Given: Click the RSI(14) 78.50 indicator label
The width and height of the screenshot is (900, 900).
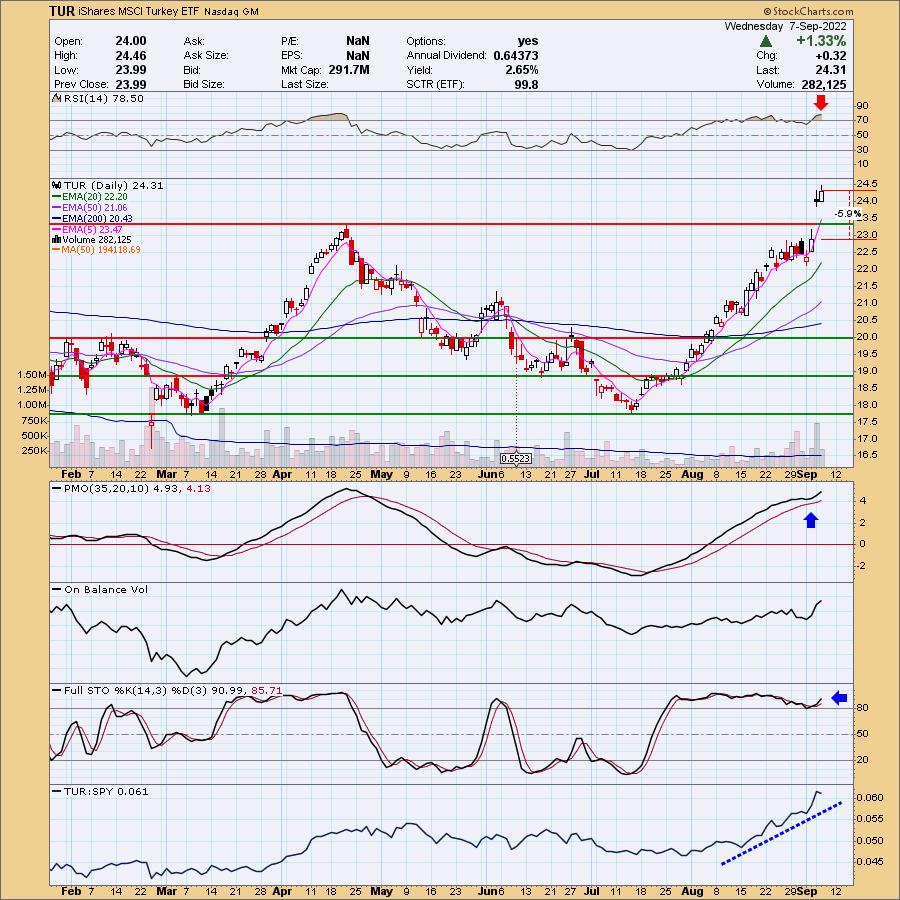Looking at the screenshot, I should click(103, 99).
